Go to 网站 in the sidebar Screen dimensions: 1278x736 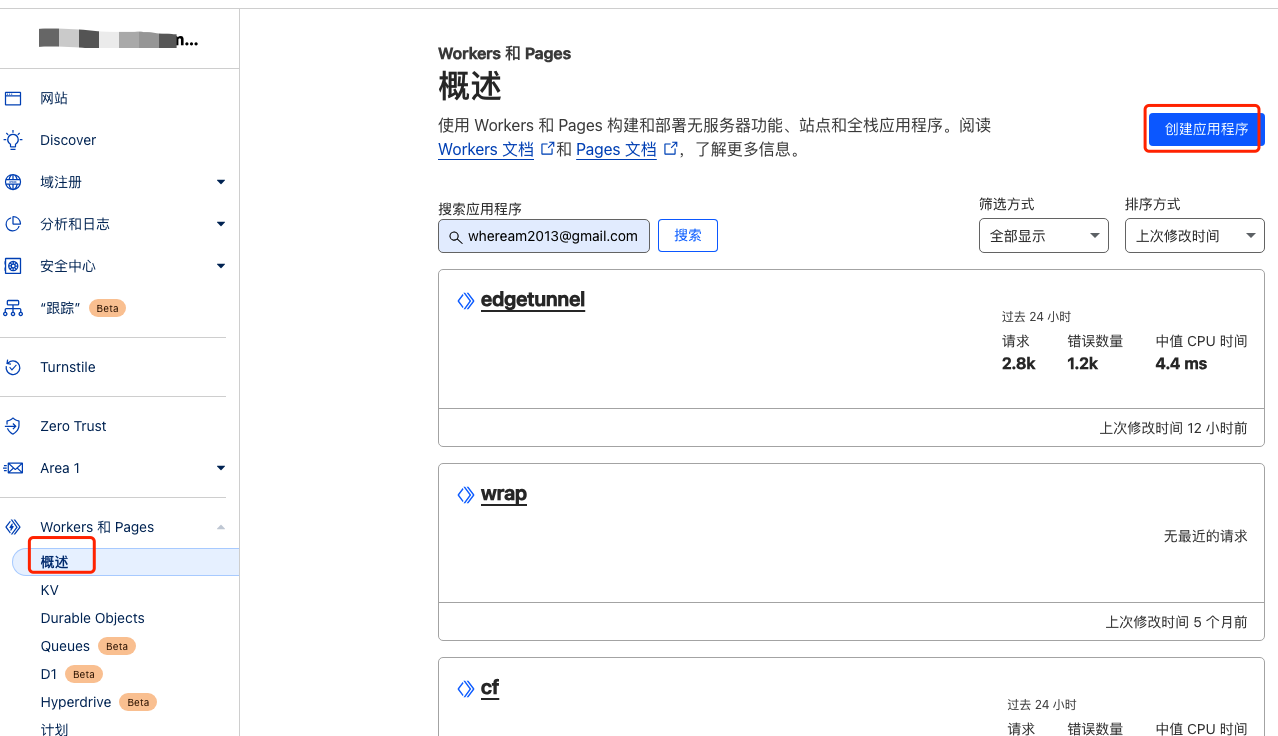54,98
